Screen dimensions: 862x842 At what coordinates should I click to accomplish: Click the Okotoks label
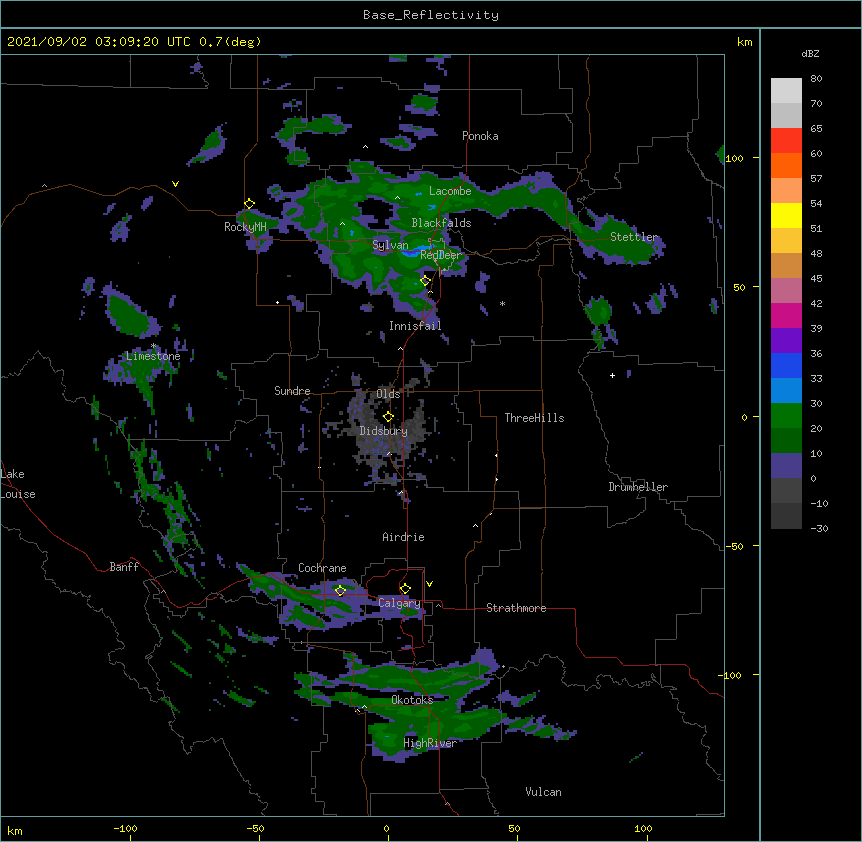[x=412, y=700]
